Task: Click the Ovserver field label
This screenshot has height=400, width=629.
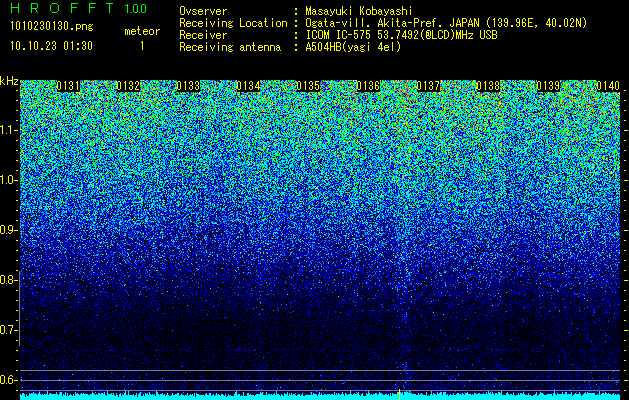Action: pos(203,11)
